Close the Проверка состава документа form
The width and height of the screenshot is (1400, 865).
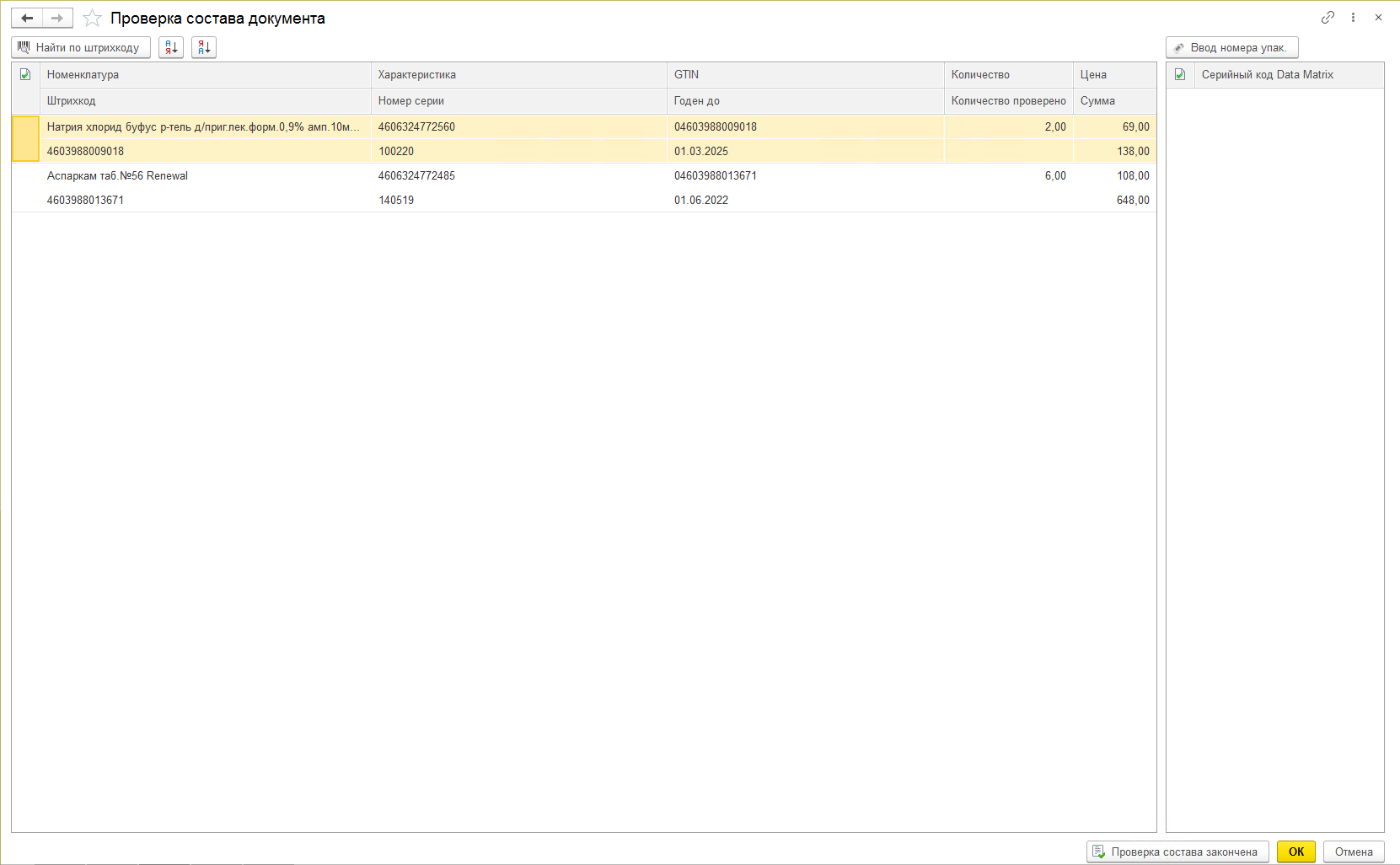coord(1378,18)
